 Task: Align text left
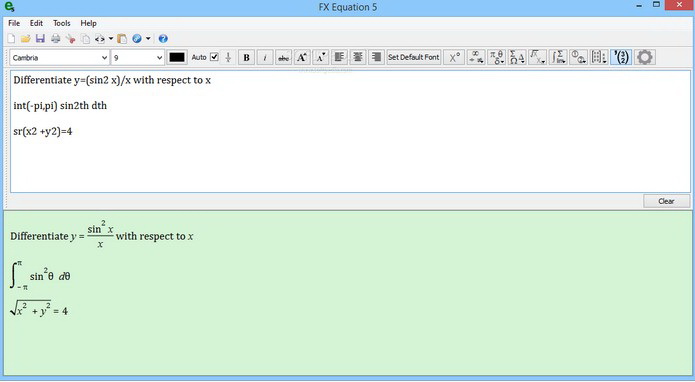(x=340, y=58)
